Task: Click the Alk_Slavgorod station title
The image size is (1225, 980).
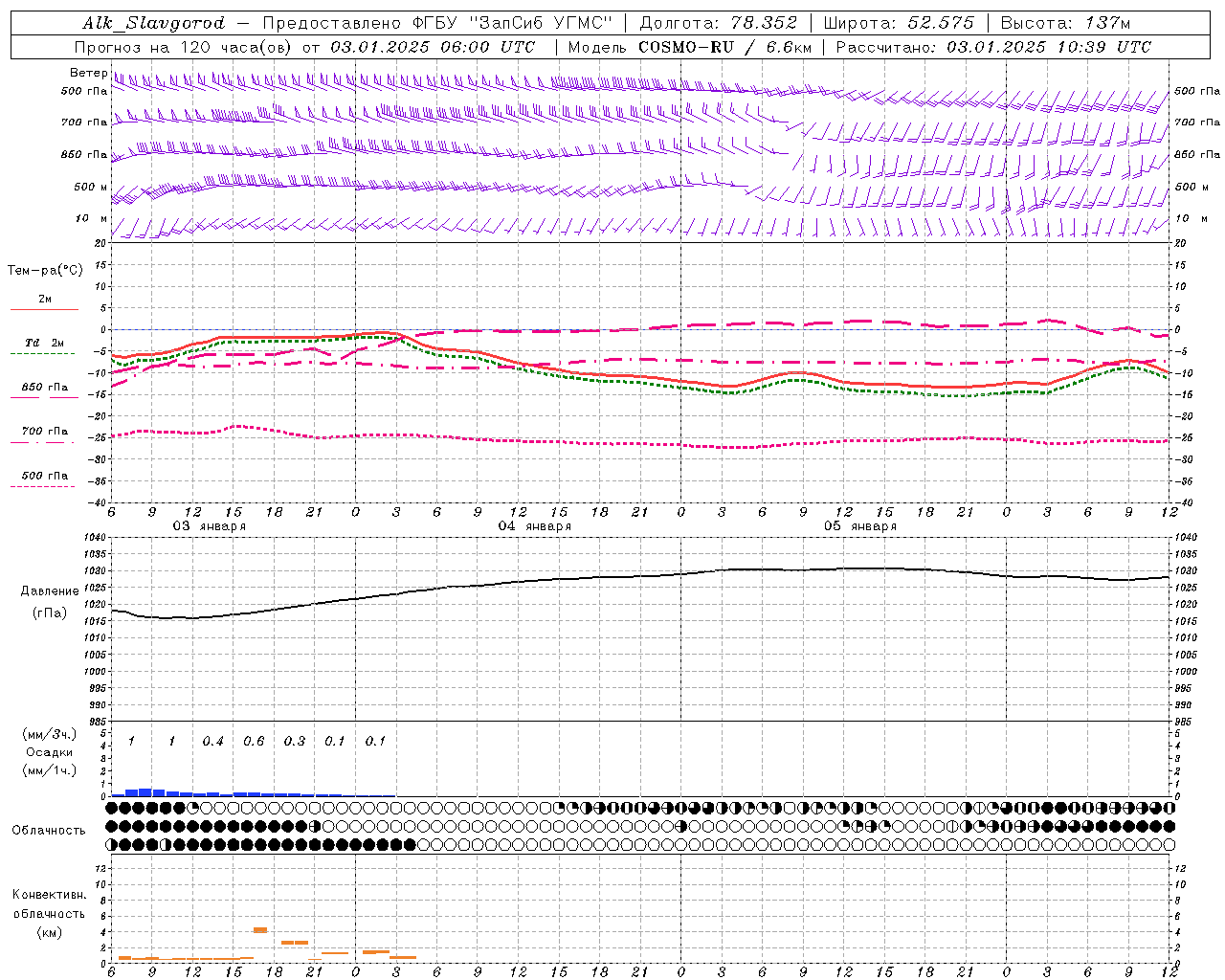Action: [154, 23]
